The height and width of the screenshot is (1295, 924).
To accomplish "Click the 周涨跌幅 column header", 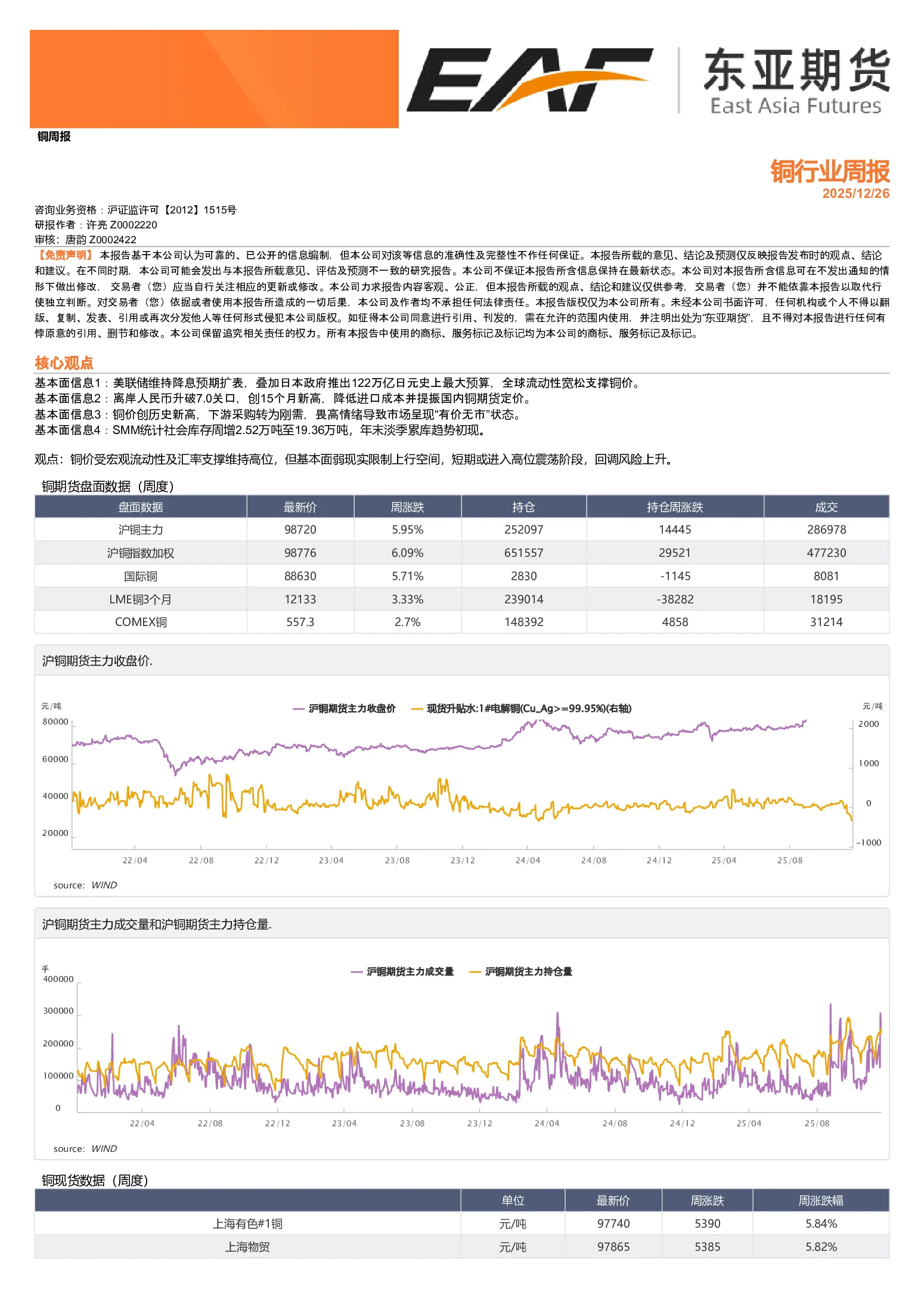I will click(821, 1200).
